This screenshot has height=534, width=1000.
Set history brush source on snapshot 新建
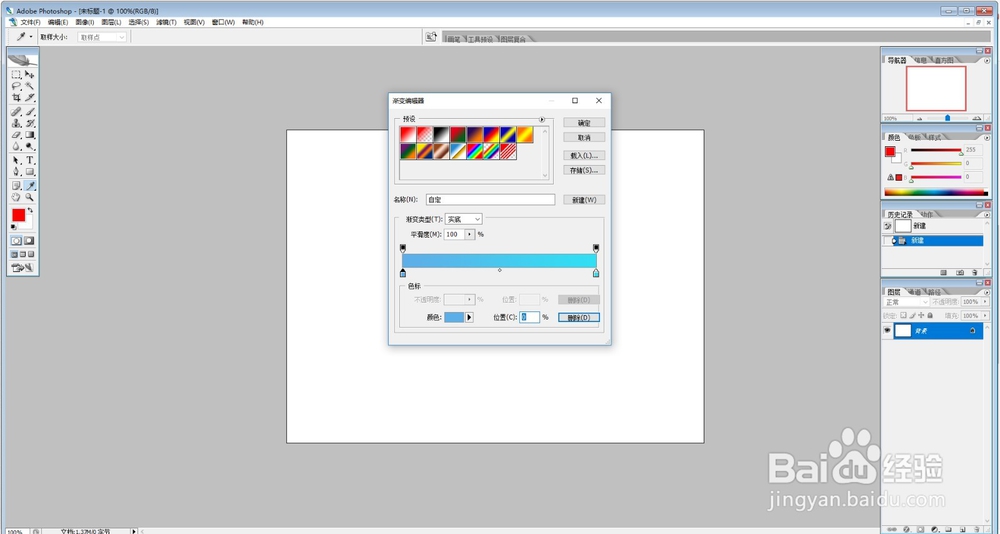coord(887,226)
